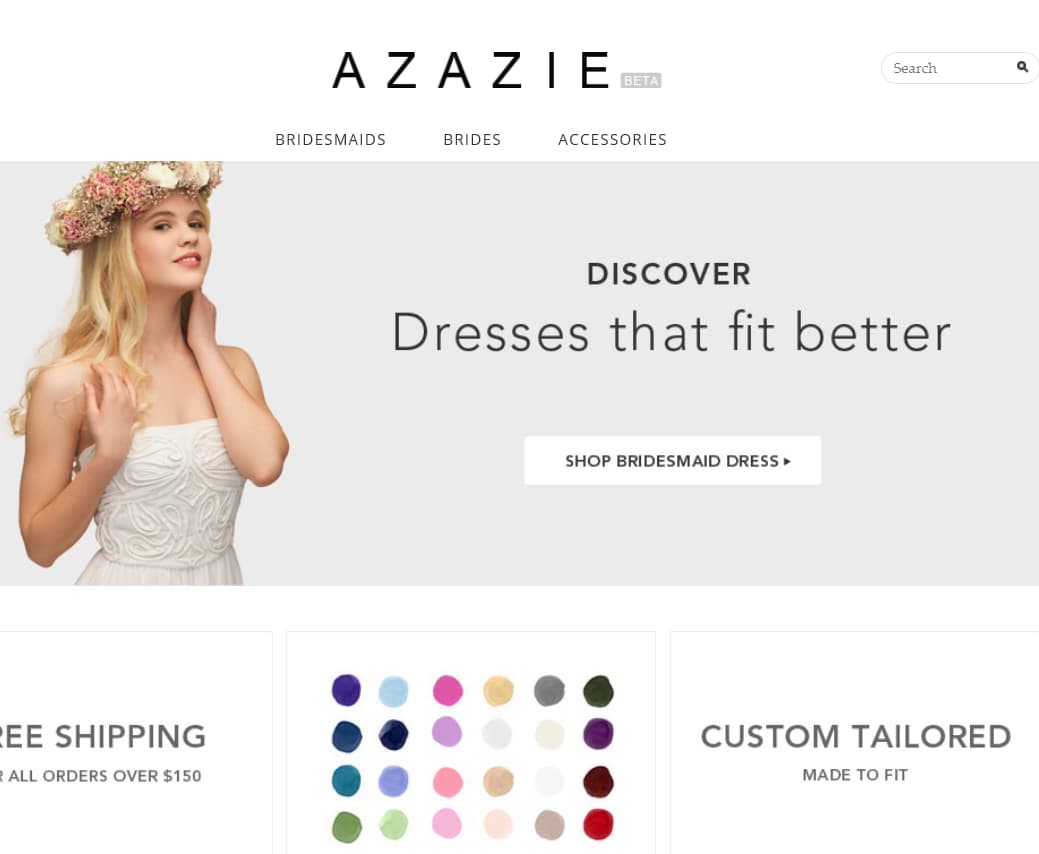
Task: Select the light blue color swatch
Action: [394, 691]
